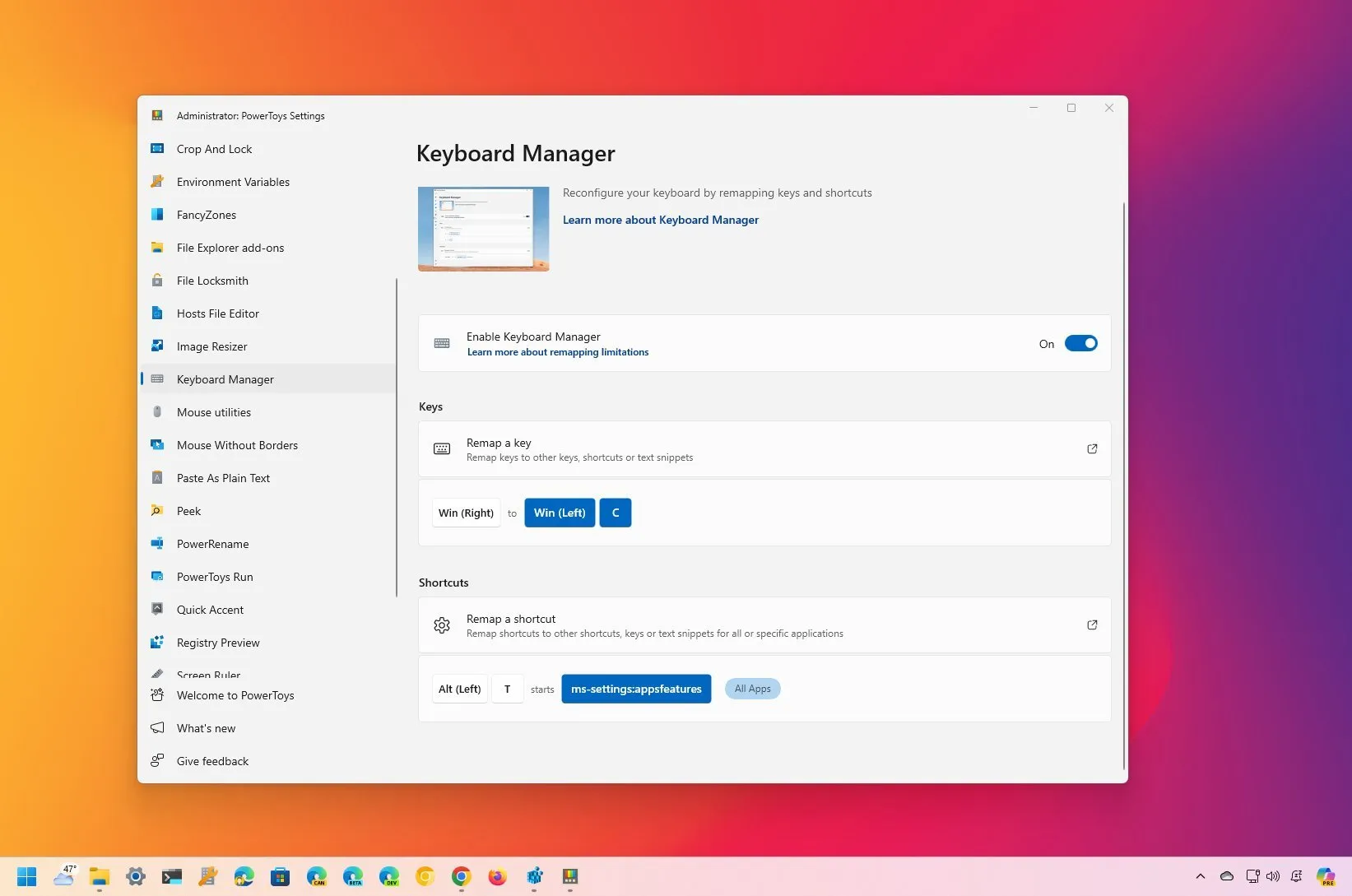Click the Alt (Left) key chip
The width and height of the screenshot is (1352, 896).
[x=459, y=689]
